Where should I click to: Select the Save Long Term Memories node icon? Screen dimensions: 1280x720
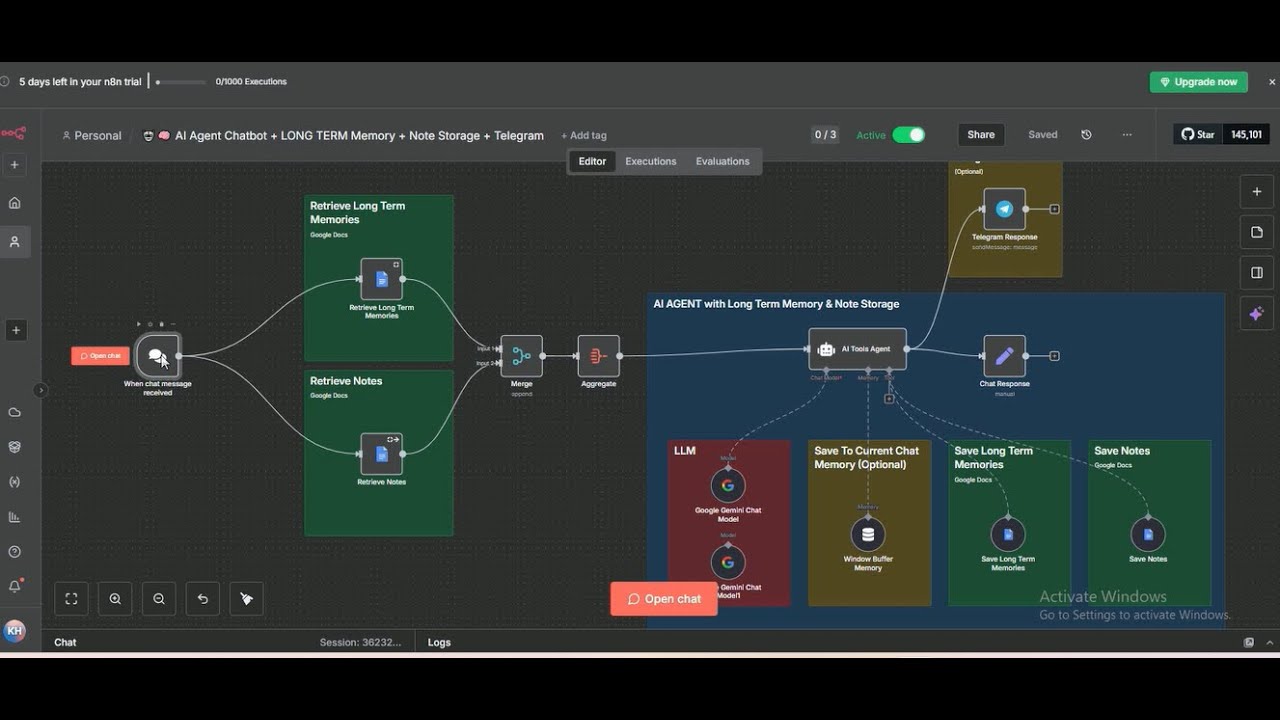pos(1008,535)
